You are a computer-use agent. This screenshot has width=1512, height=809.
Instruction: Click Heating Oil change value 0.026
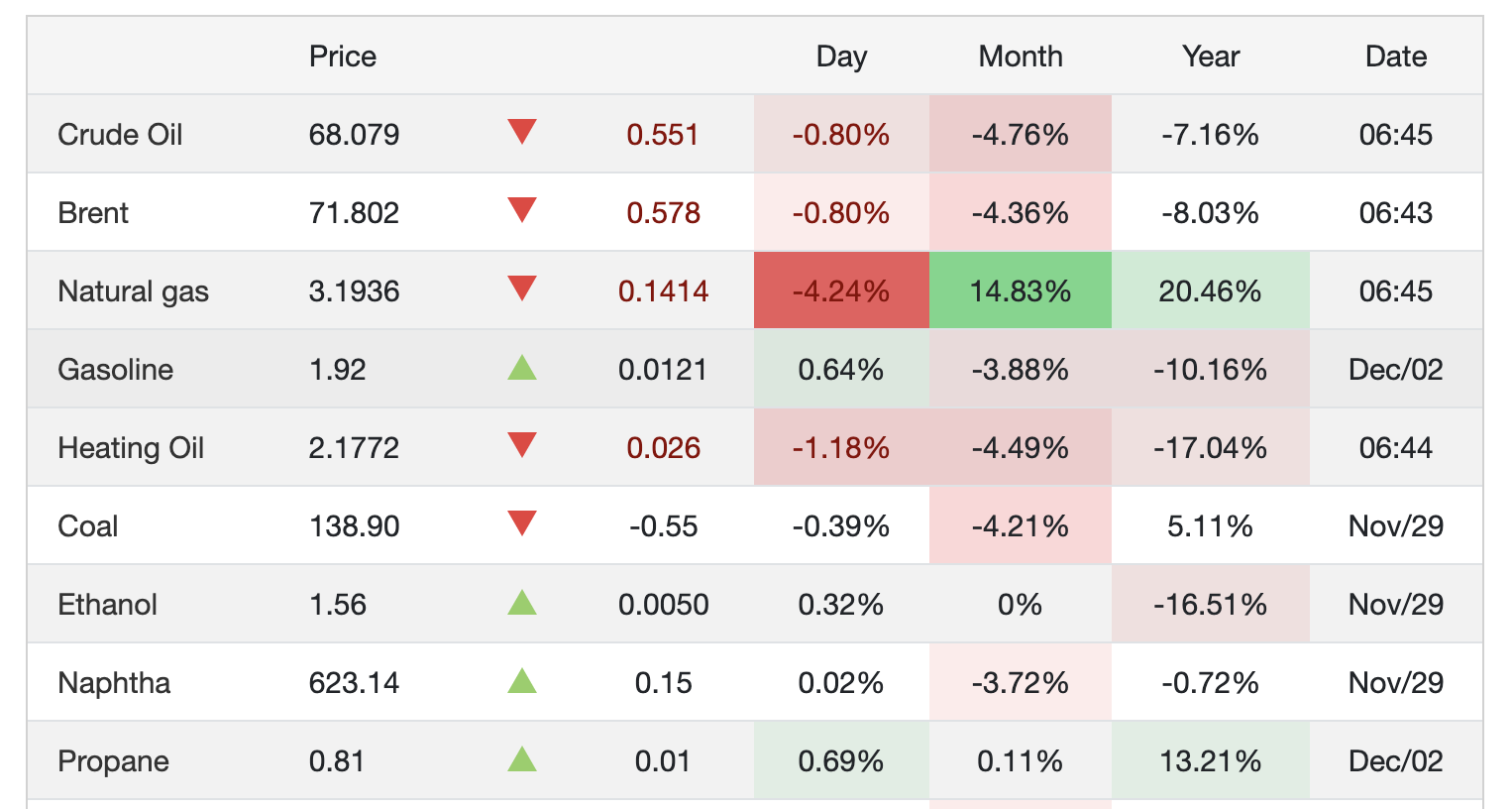pos(663,447)
